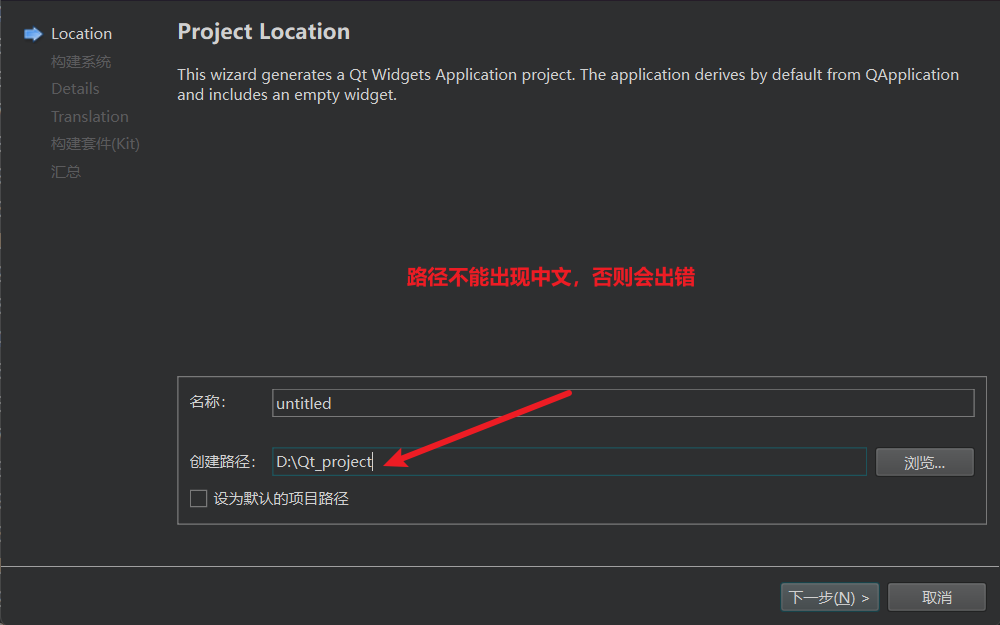This screenshot has width=1000, height=625.
Task: Enable the 设为默认的项目路径 checkbox
Action: [x=198, y=498]
